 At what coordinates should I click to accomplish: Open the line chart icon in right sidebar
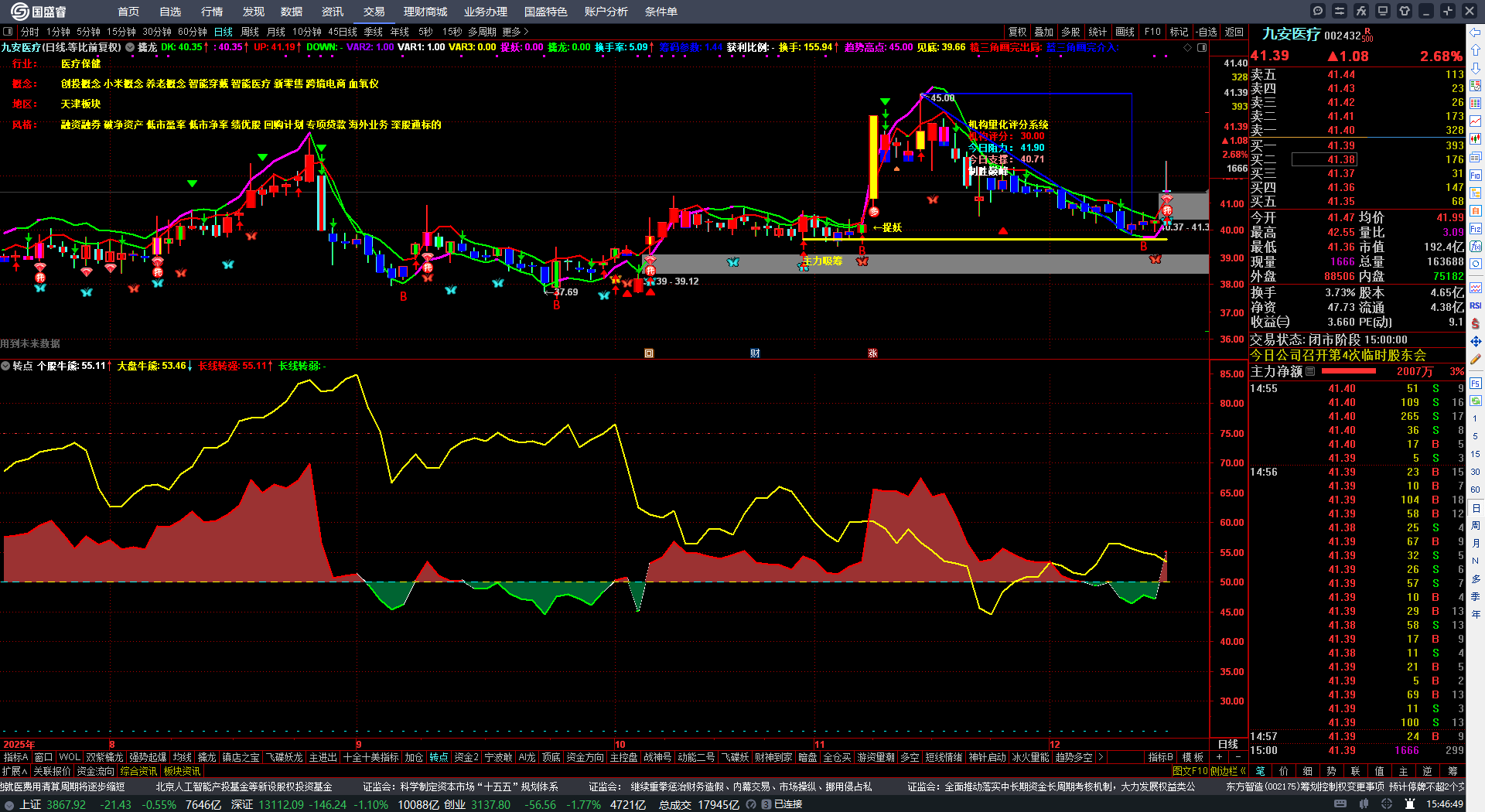point(1476,121)
